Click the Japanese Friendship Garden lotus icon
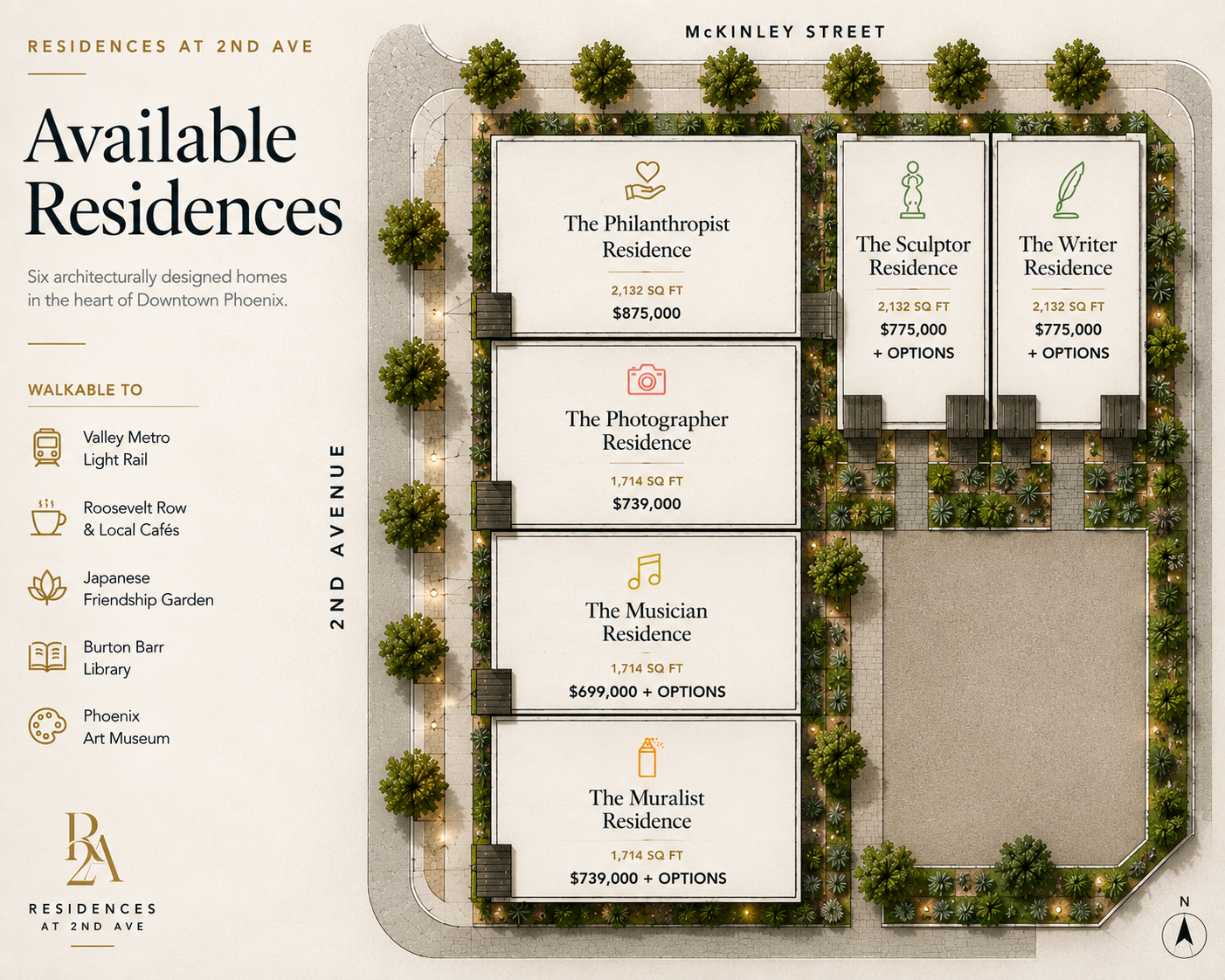 47,588
